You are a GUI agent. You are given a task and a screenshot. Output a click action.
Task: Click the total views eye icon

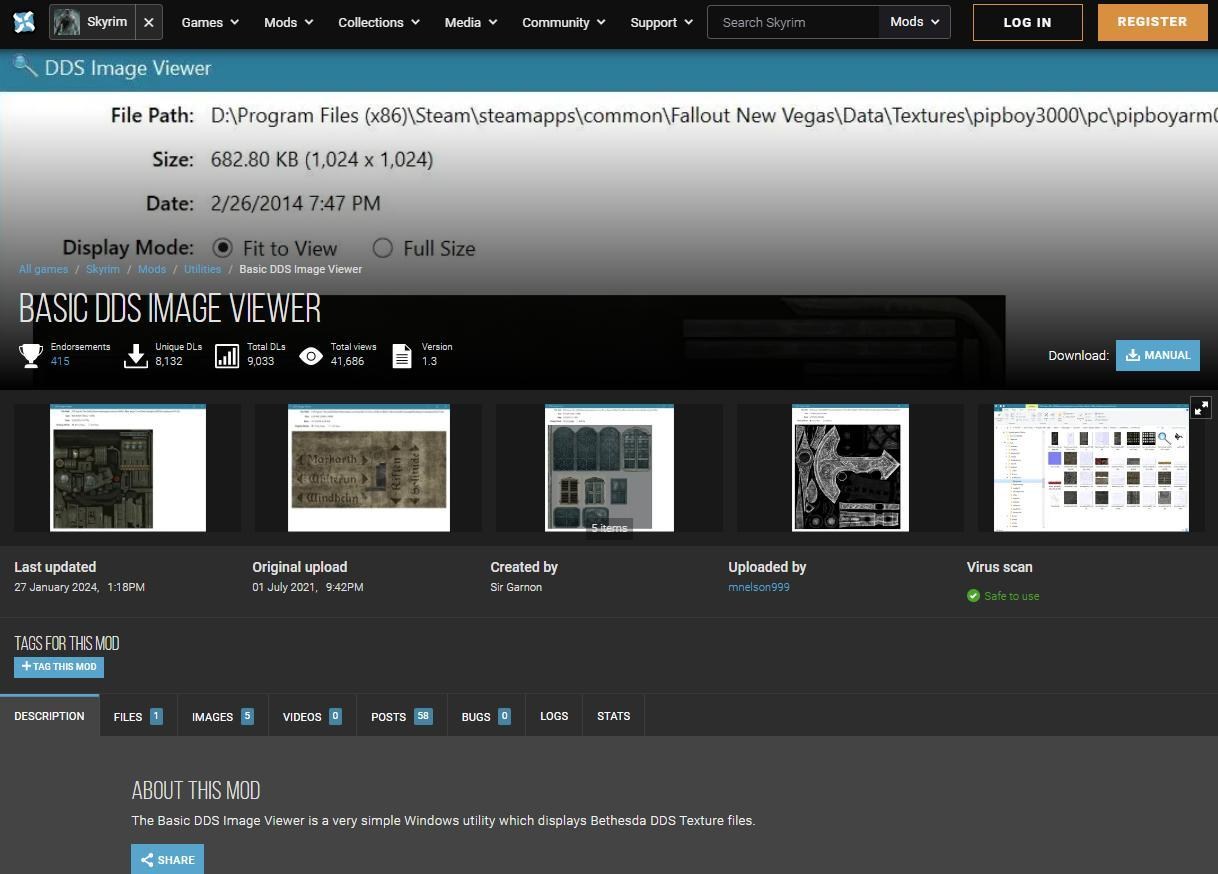coord(311,355)
